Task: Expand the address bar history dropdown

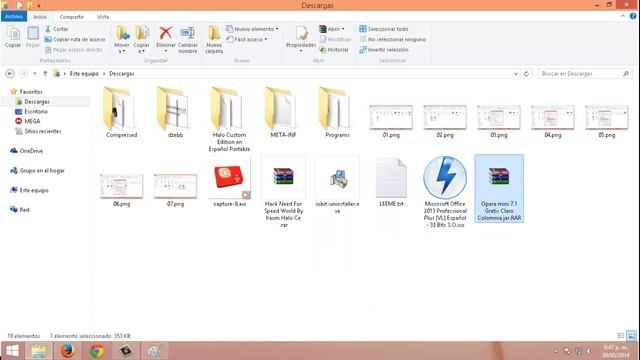Action: coord(516,74)
